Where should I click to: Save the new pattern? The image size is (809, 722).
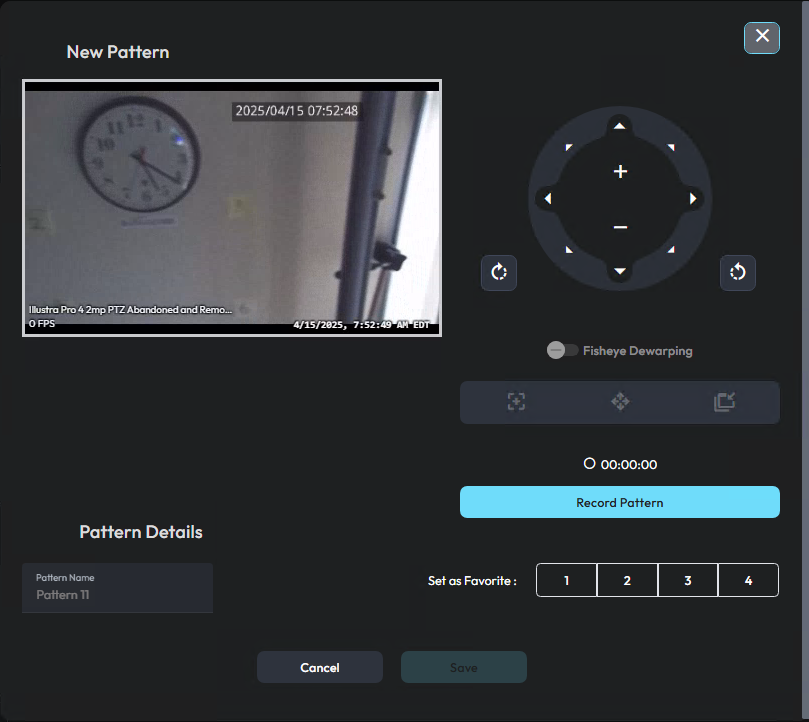[463, 667]
